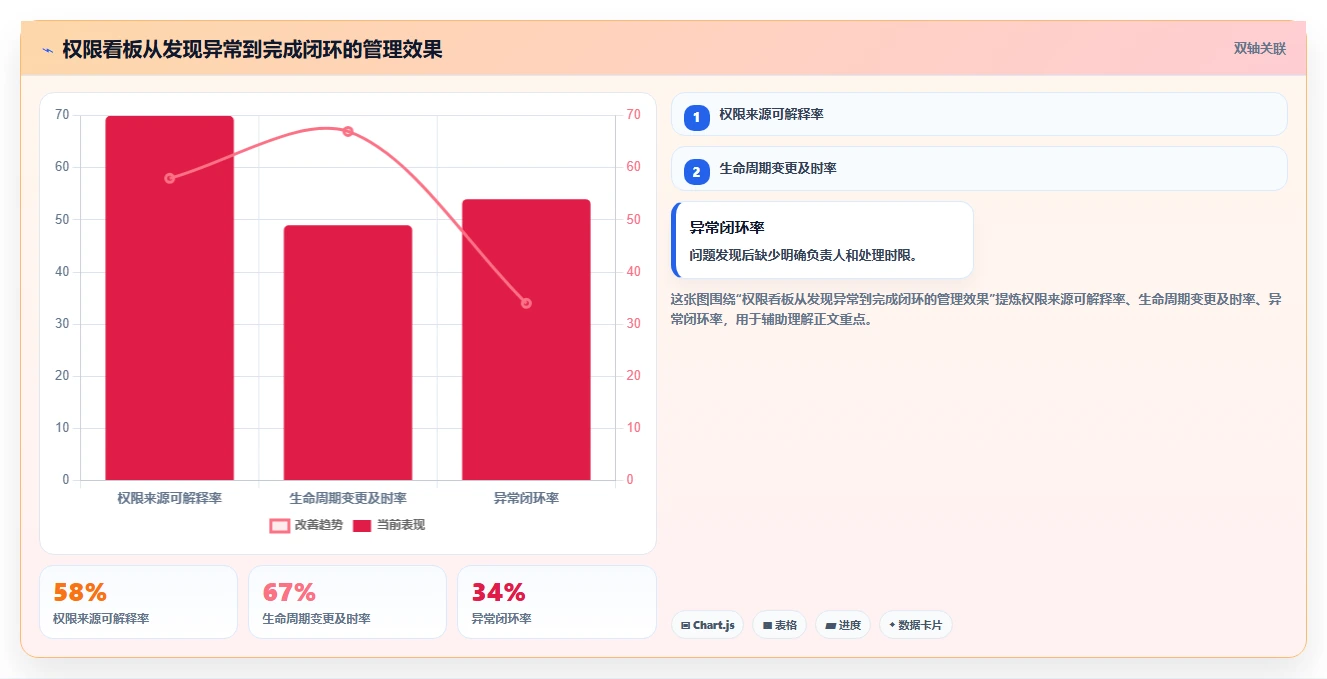Click the 双轴关联 label in the header
The height and width of the screenshot is (679, 1327).
coord(1259,49)
